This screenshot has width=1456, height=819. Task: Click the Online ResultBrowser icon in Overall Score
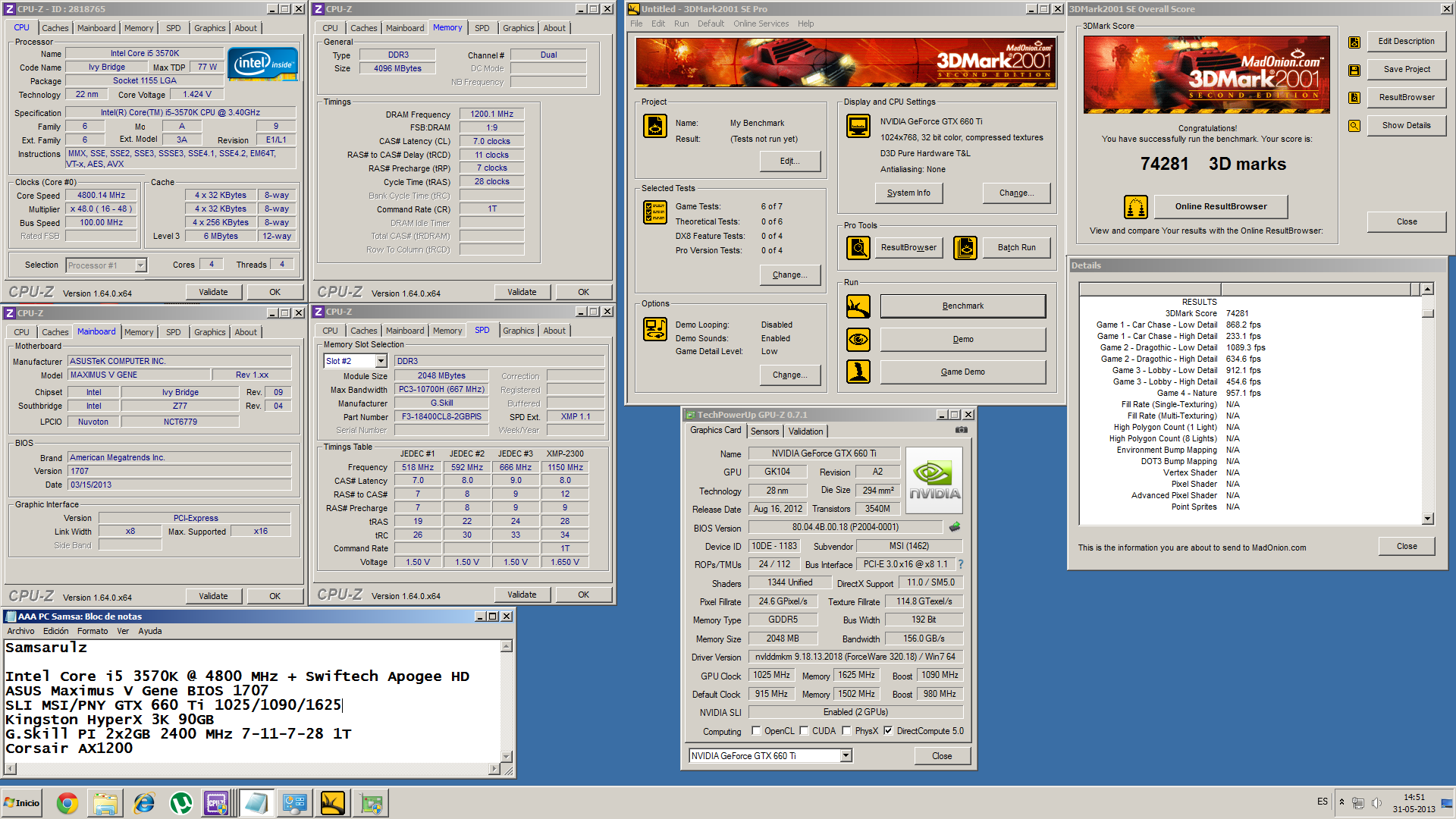pyautogui.click(x=1135, y=206)
